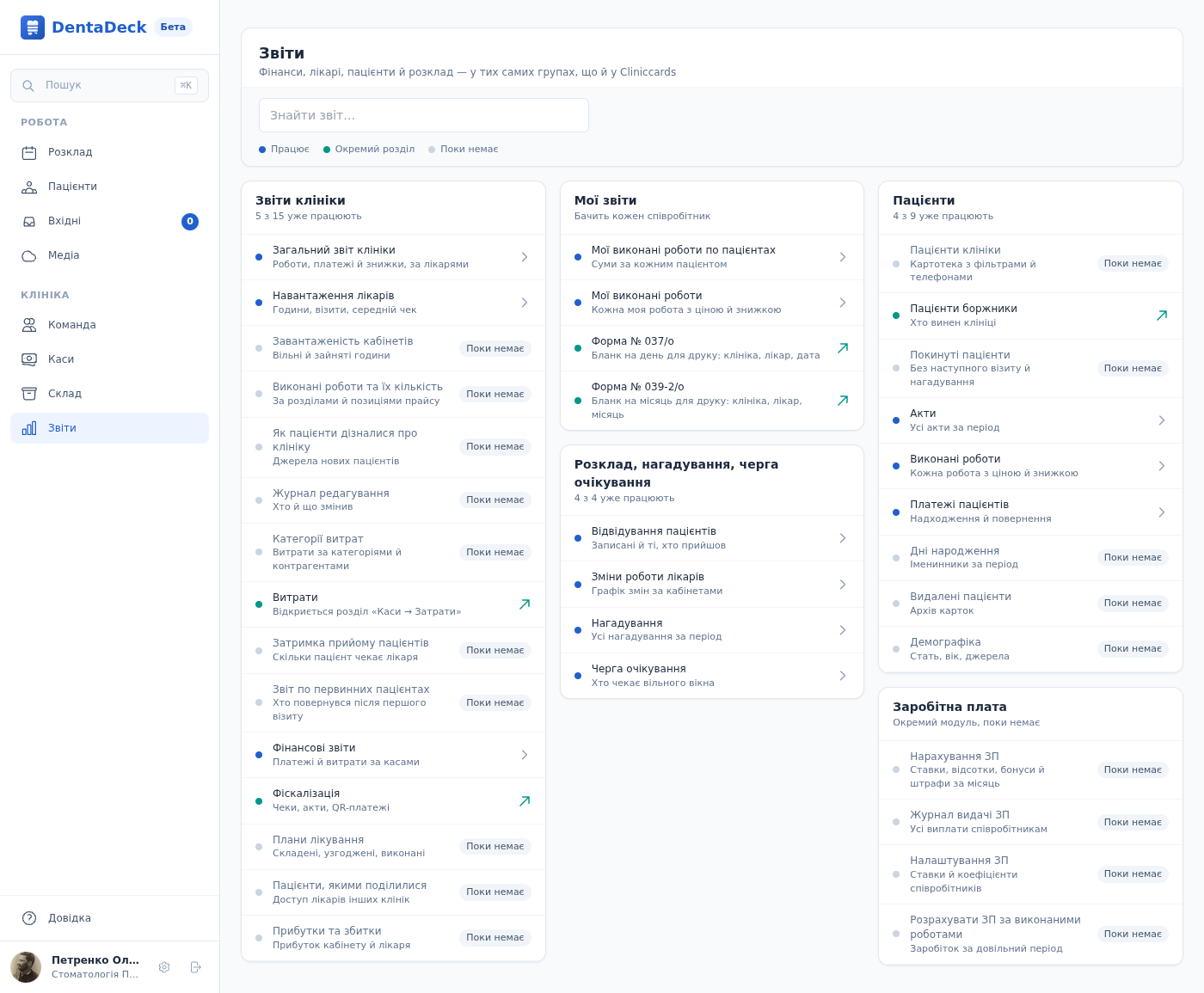Click the Петренко user avatar photo
The height and width of the screenshot is (993, 1204).
[x=26, y=967]
